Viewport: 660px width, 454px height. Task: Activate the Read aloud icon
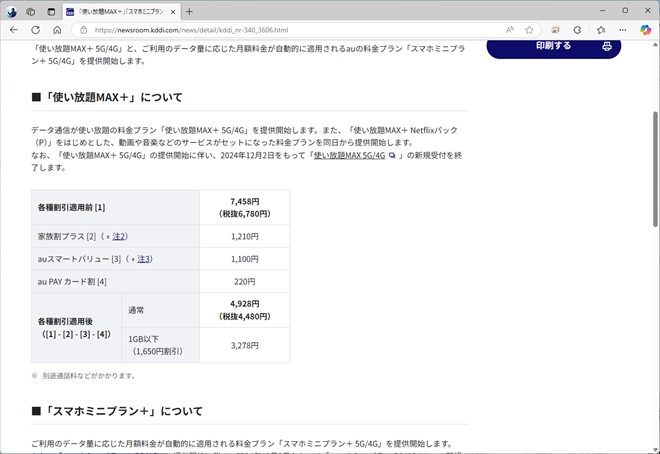tap(510, 30)
